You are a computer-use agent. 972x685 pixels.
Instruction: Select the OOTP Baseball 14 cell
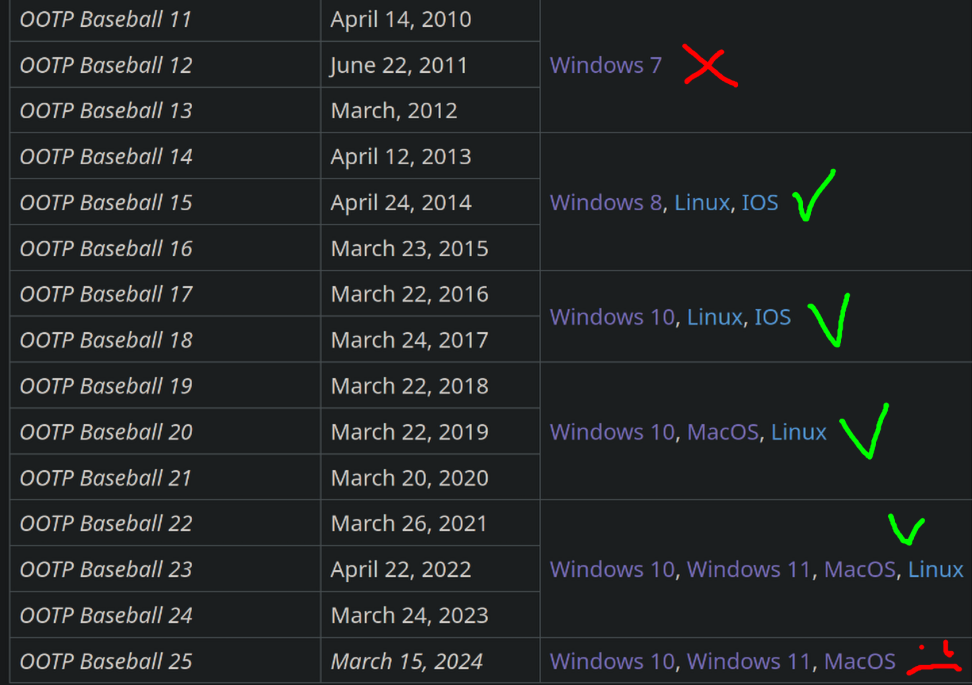(x=166, y=156)
